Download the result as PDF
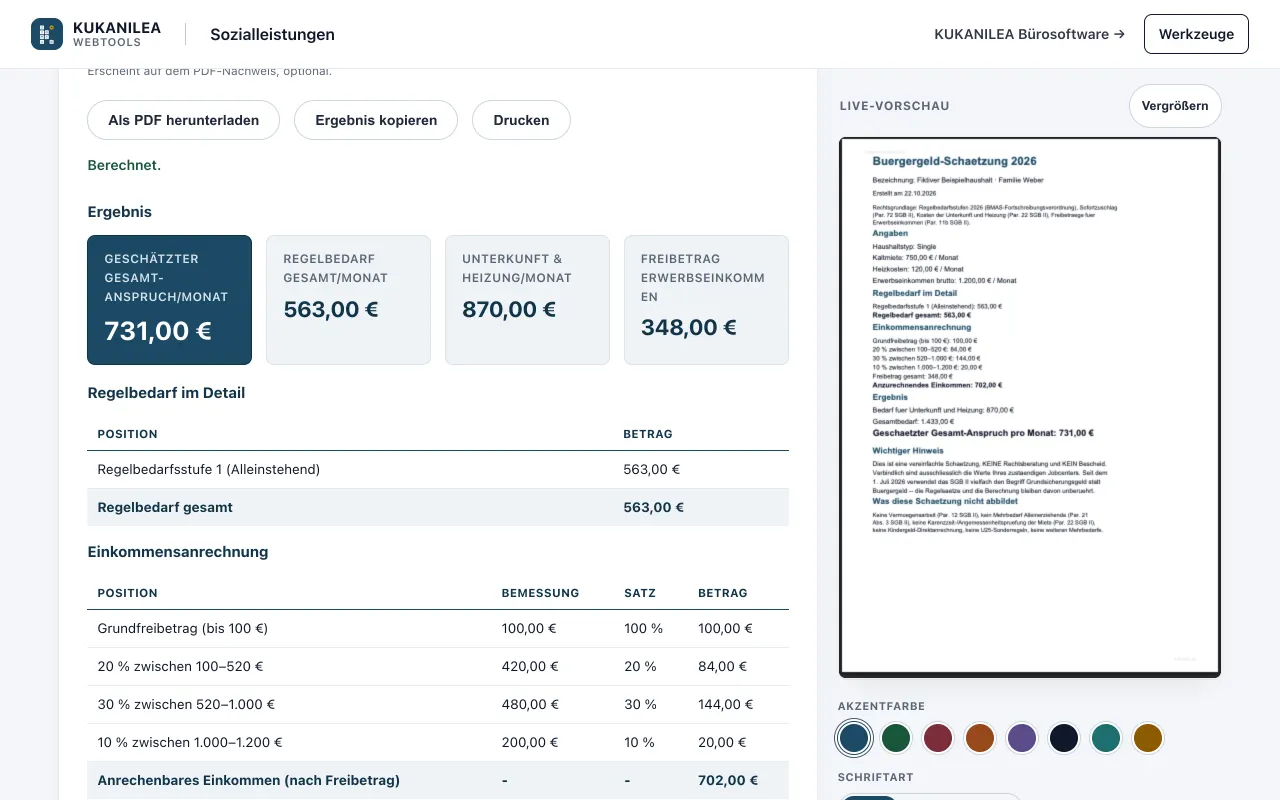Screen dimensions: 1280x800 [x=184, y=120]
